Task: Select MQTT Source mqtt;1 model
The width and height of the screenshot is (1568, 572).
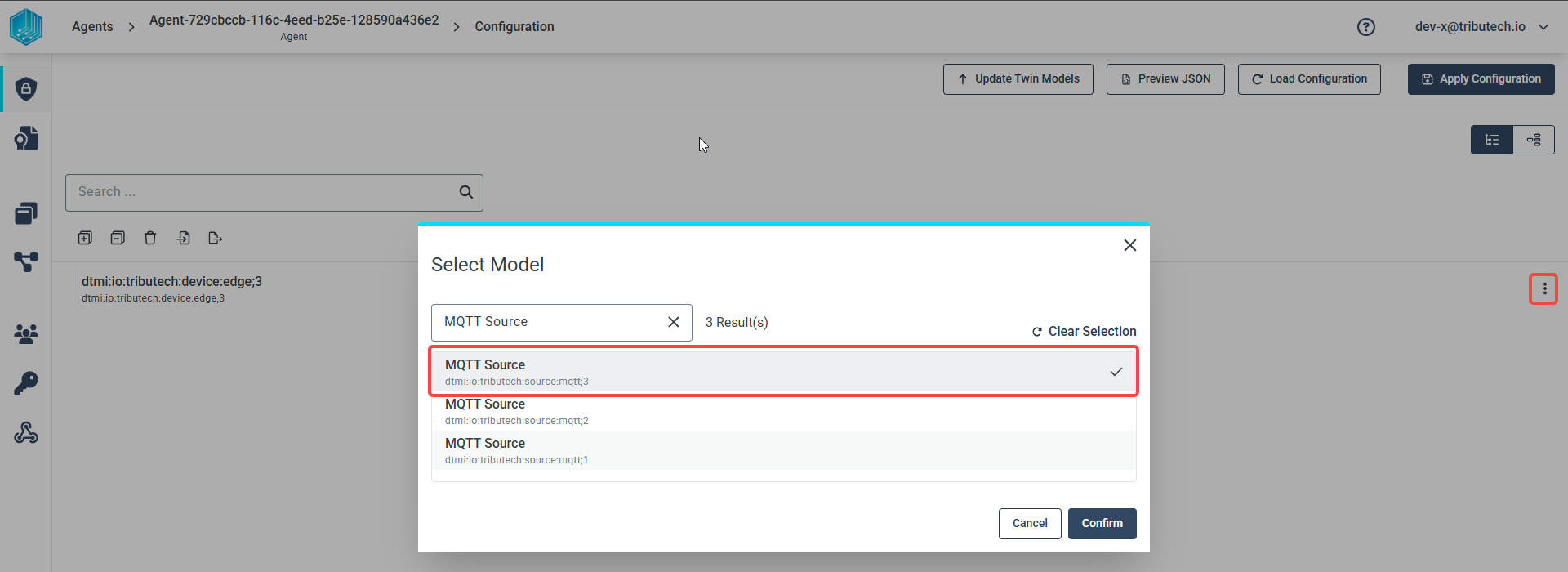Action: coord(784,450)
